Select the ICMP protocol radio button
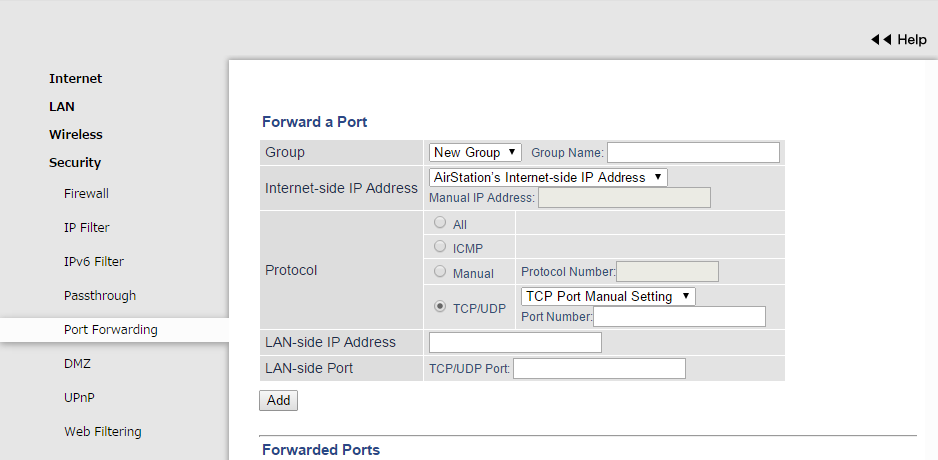The height and width of the screenshot is (460, 938). (440, 246)
